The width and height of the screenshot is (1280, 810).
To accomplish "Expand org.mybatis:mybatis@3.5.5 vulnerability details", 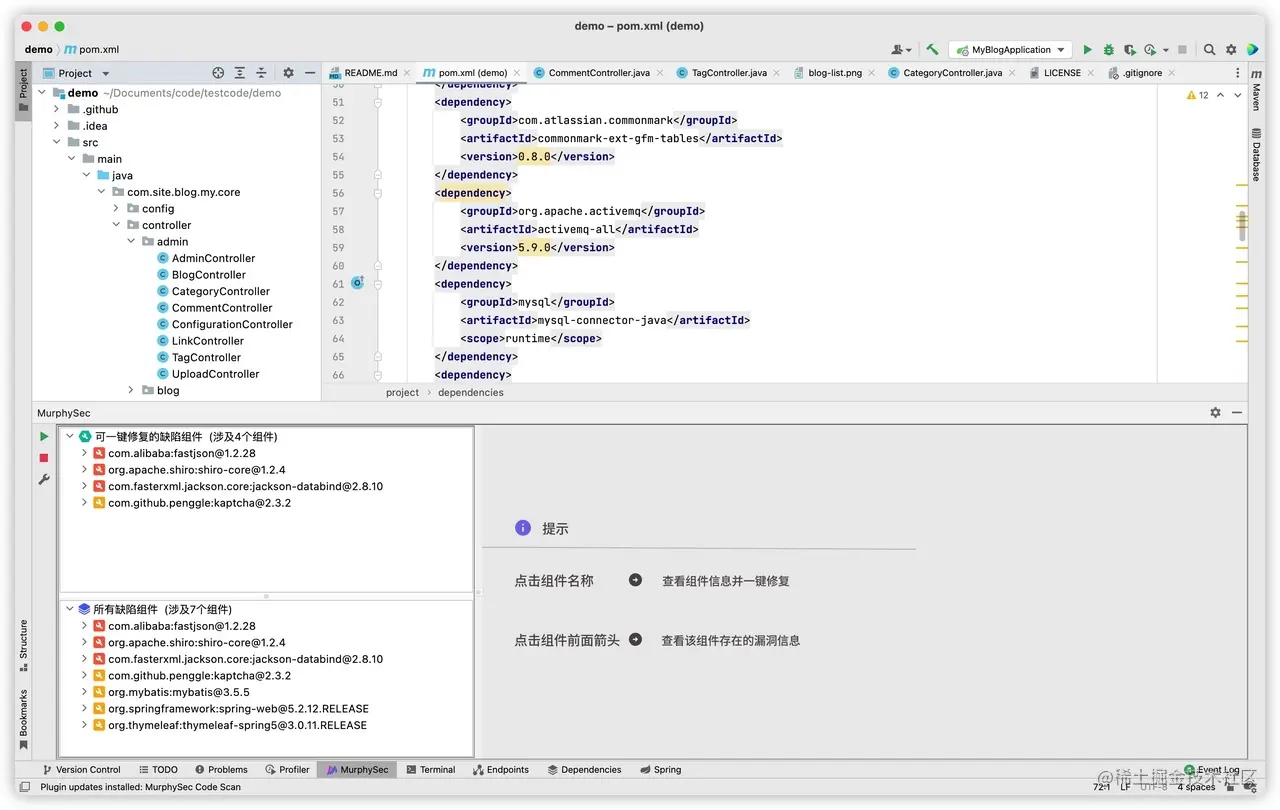I will tap(85, 692).
